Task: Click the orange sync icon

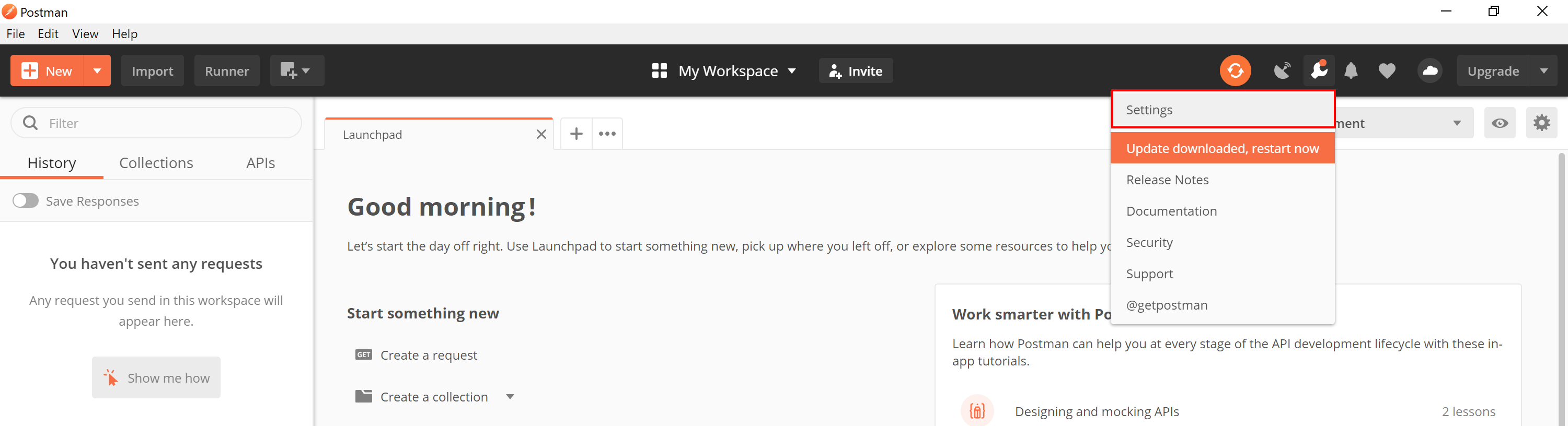Action: click(1235, 71)
